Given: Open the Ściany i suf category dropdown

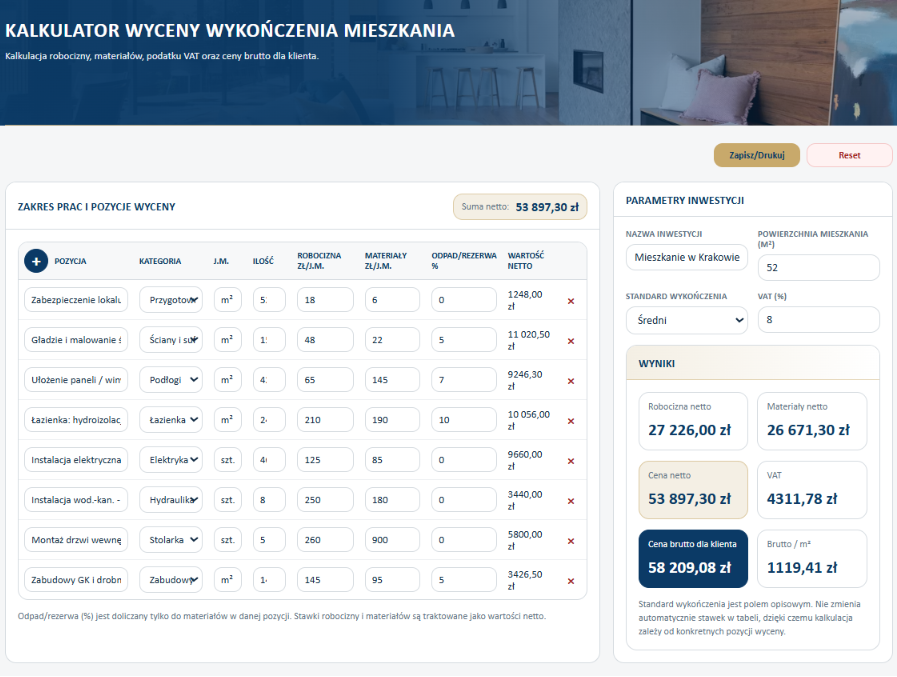Looking at the screenshot, I should click(x=170, y=339).
